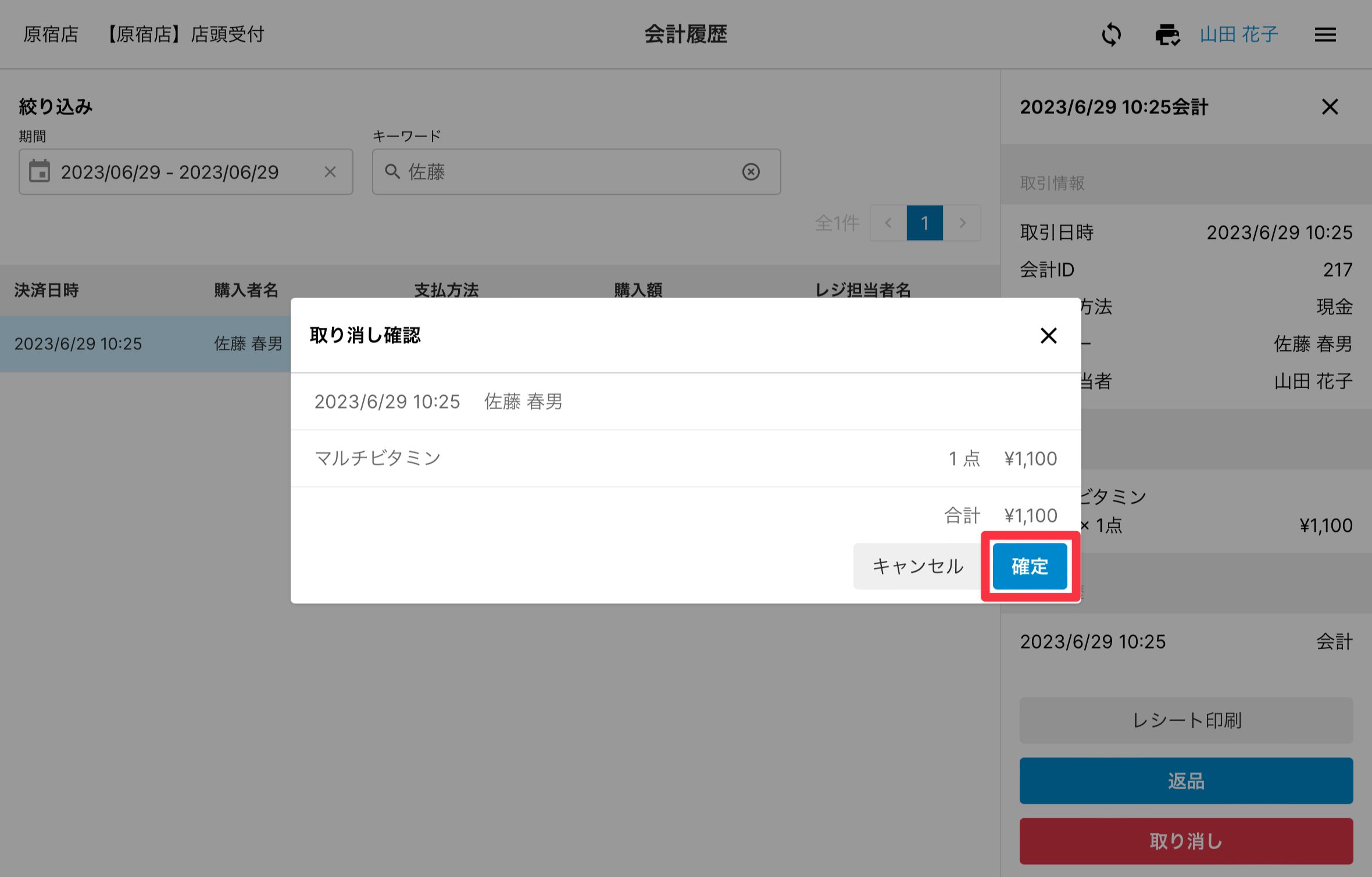Click the sync refresh icon in header

[x=1111, y=35]
